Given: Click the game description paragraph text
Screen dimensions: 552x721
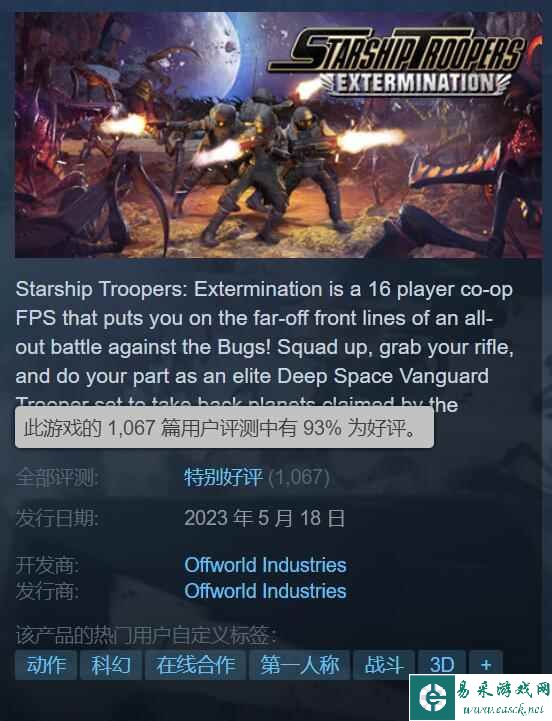Looking at the screenshot, I should (x=264, y=346).
